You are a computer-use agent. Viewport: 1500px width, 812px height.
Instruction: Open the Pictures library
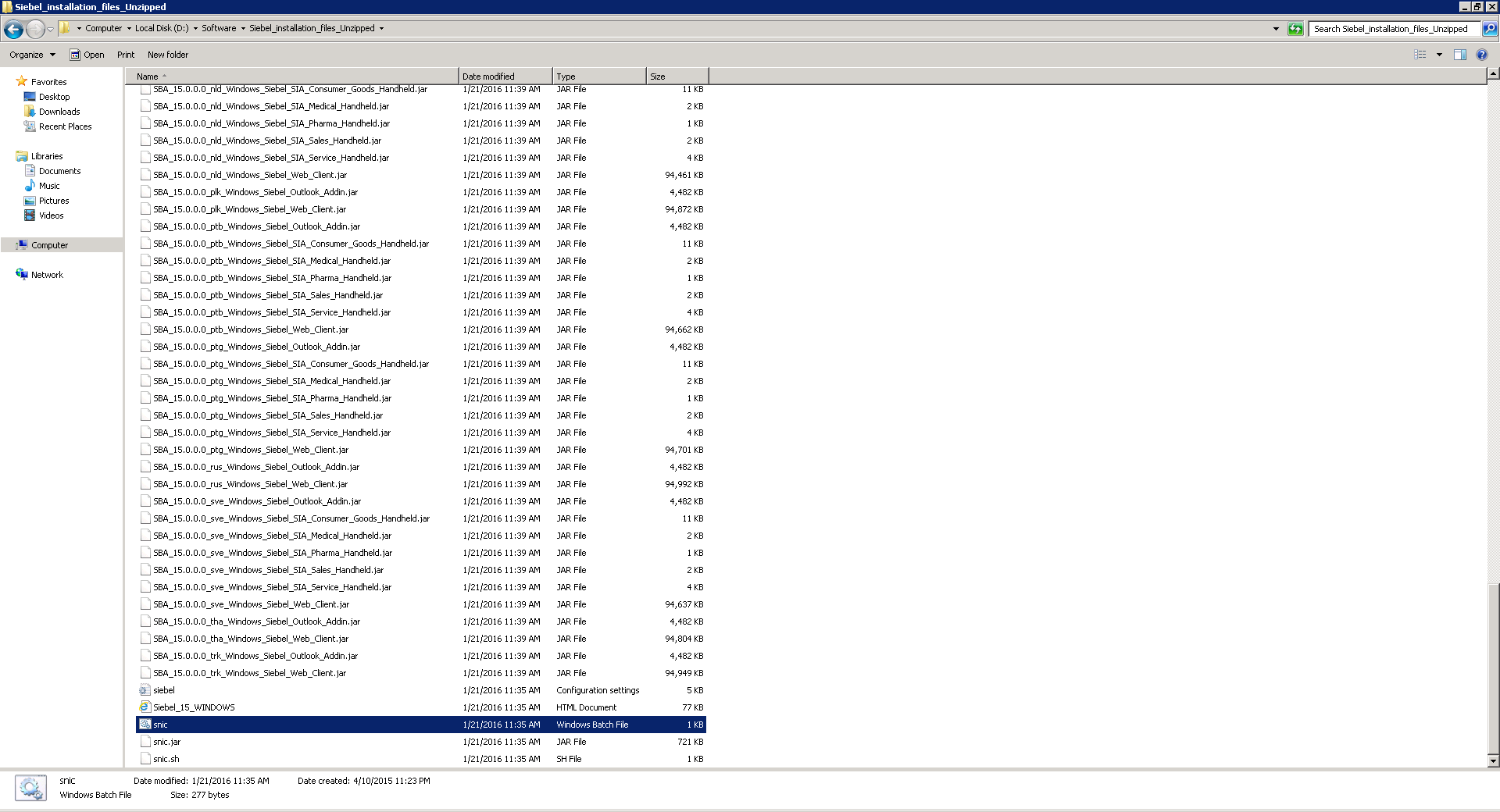[54, 201]
